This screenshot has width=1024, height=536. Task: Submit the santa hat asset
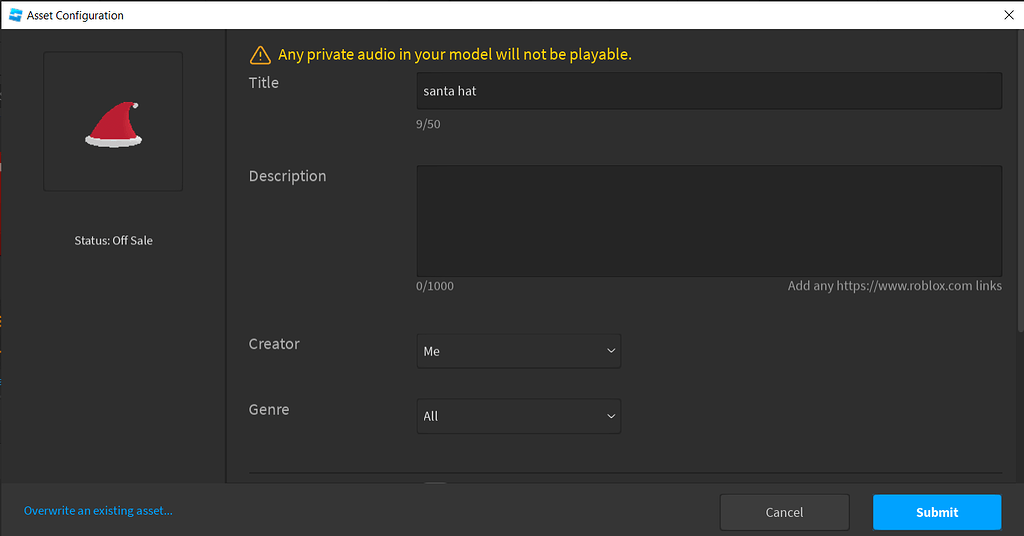pyautogui.click(x=937, y=512)
